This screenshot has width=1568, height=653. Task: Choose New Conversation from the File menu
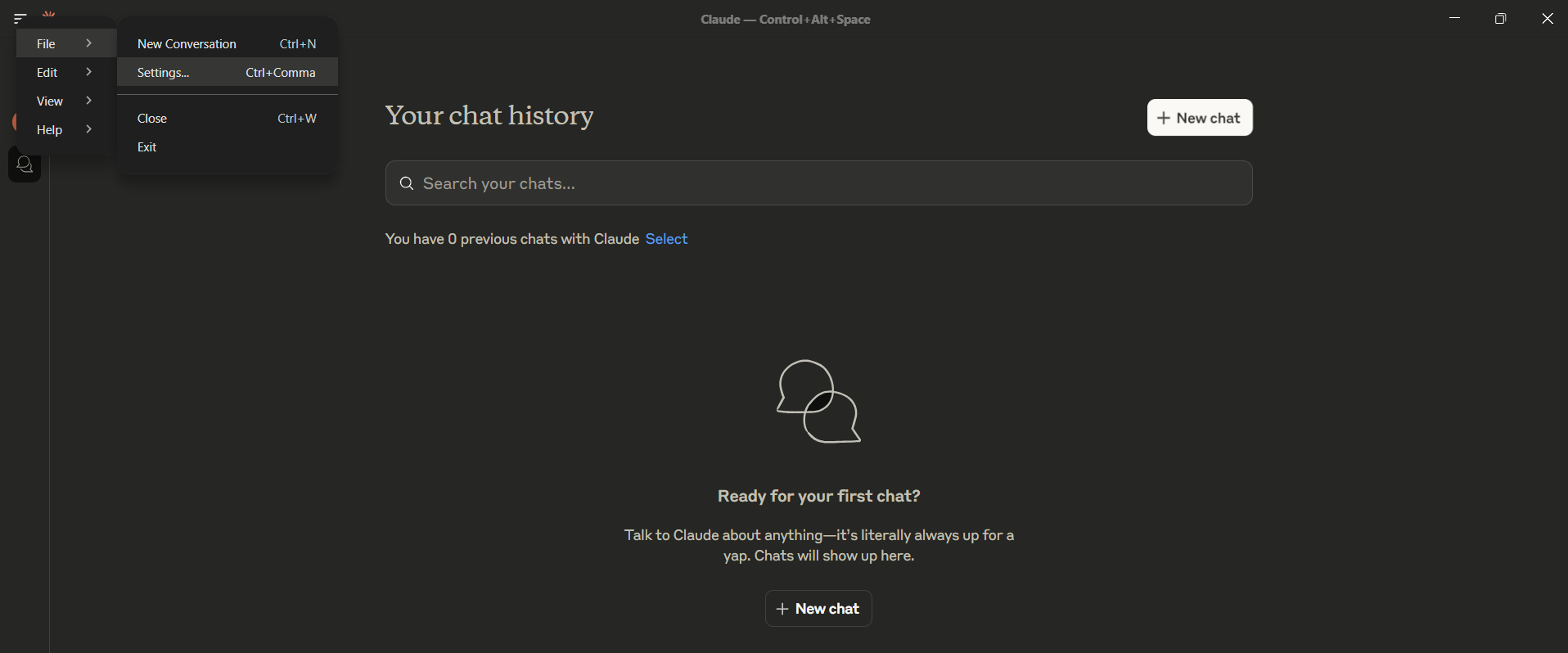(x=228, y=43)
